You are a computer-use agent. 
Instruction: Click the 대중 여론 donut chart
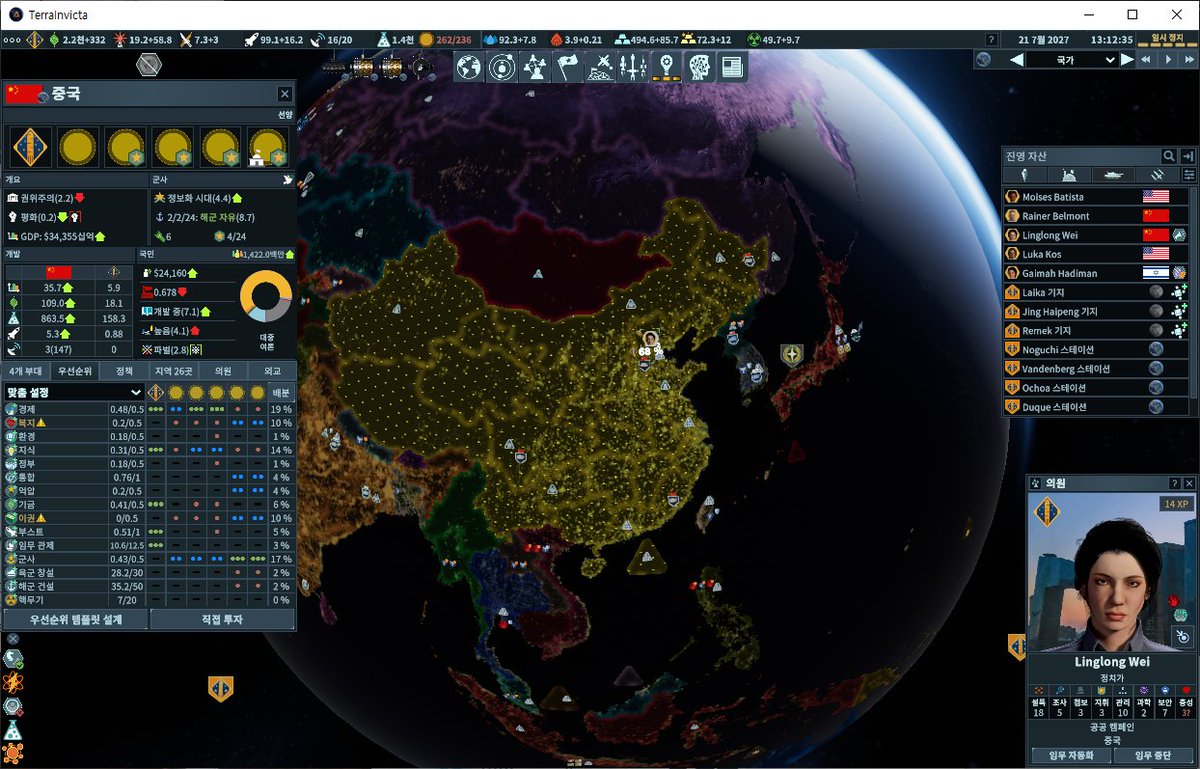pyautogui.click(x=266, y=298)
